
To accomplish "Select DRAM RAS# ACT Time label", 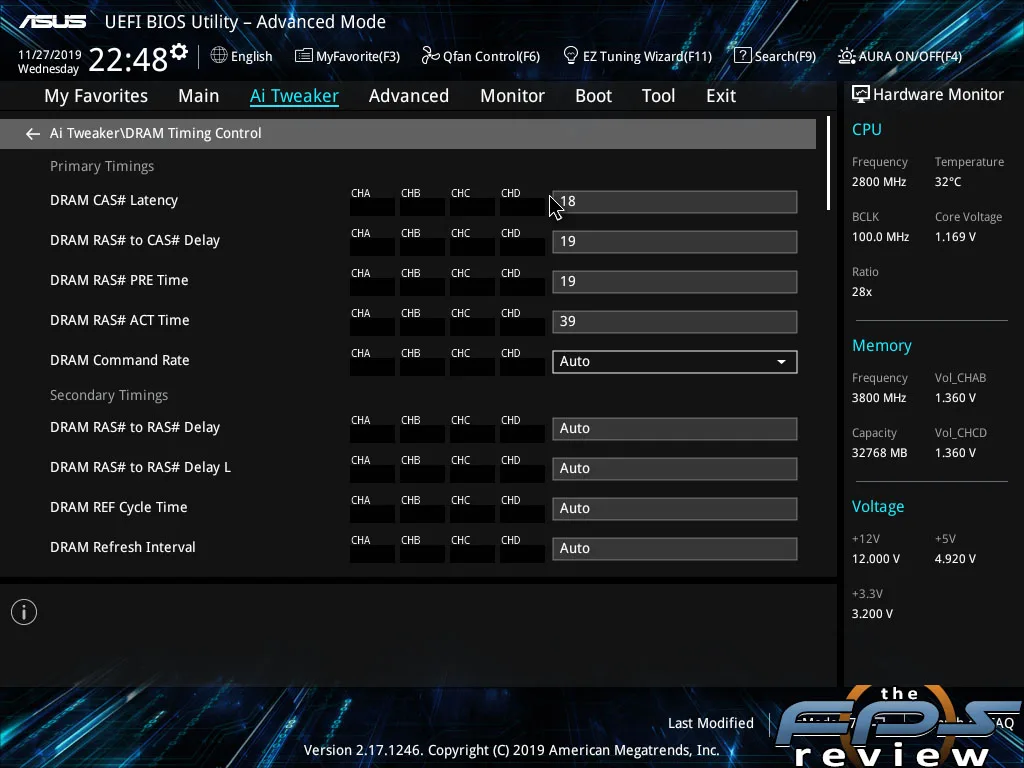I will [120, 320].
